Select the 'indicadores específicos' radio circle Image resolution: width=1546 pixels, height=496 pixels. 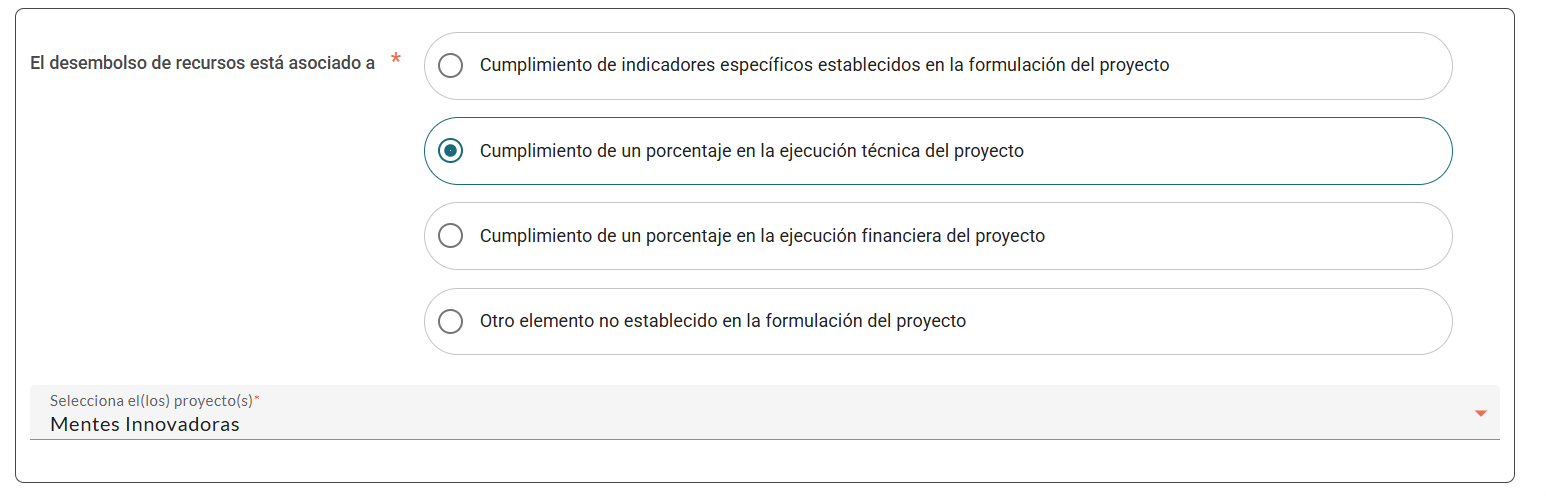[x=451, y=65]
